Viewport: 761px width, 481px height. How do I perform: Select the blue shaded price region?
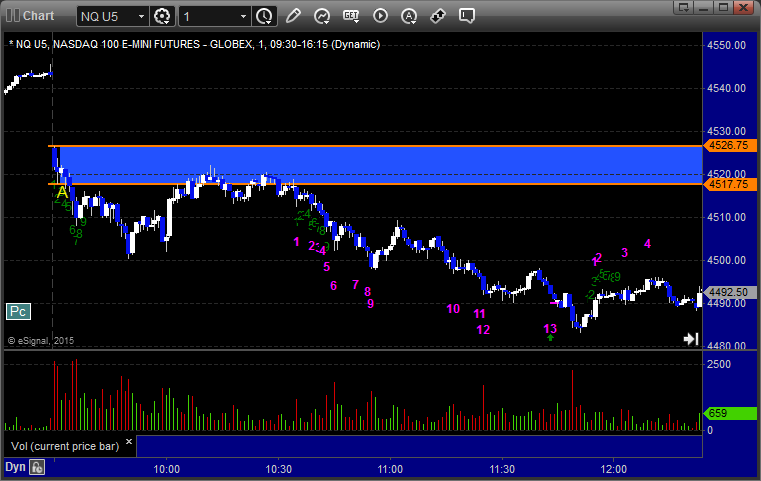pos(381,165)
